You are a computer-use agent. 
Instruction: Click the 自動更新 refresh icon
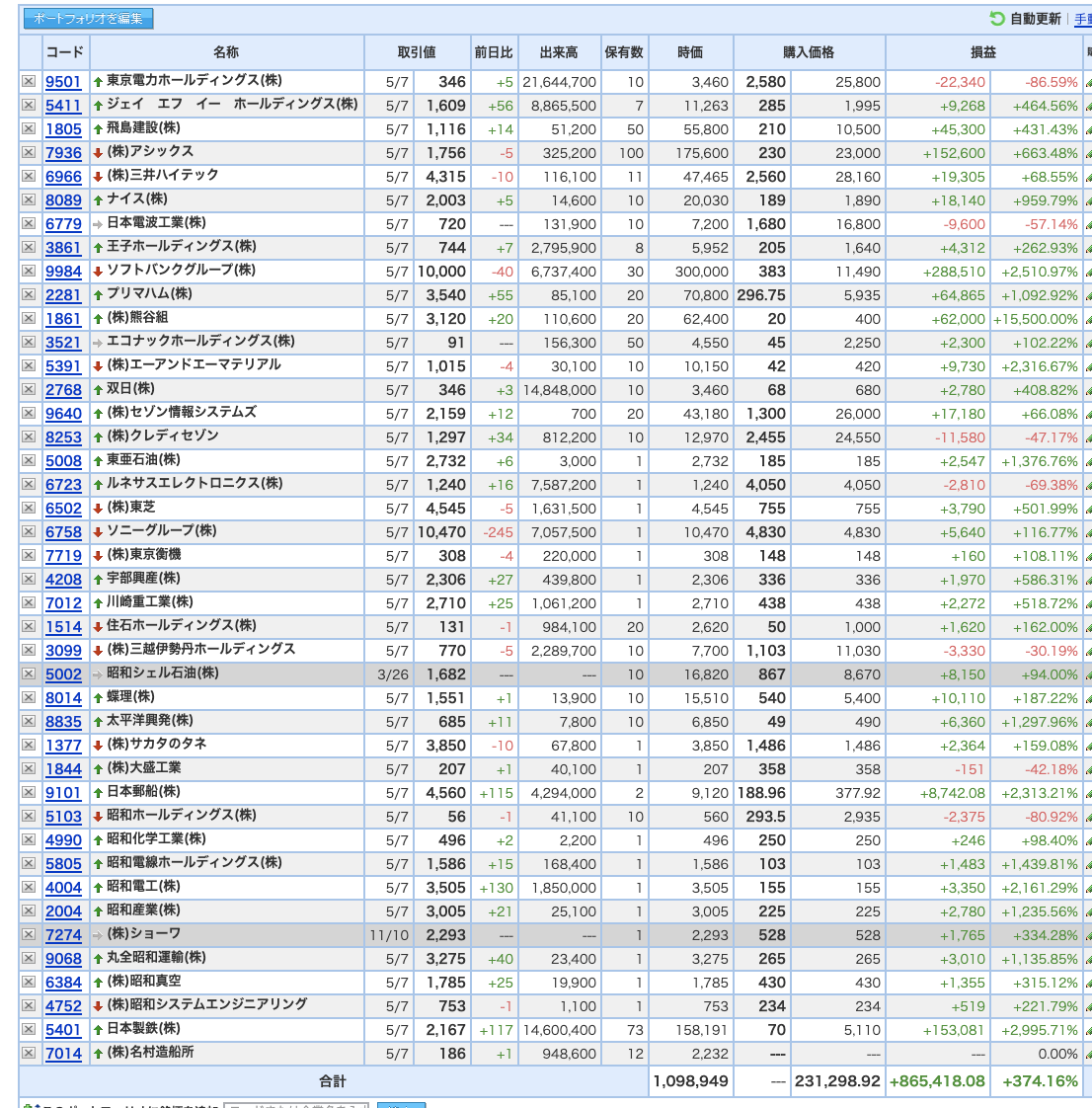pos(996,19)
